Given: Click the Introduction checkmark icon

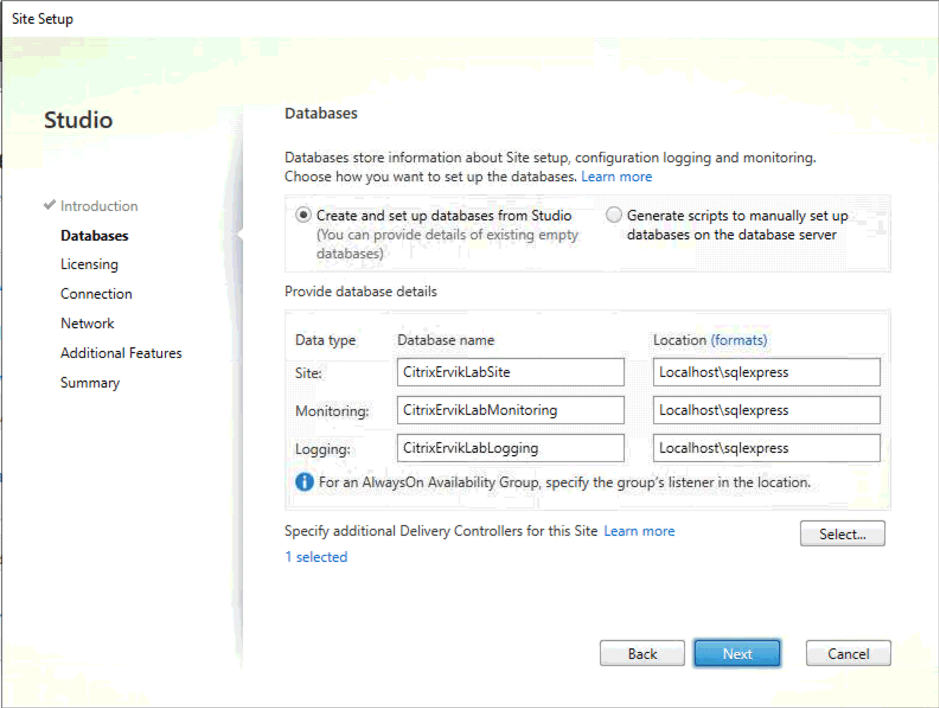Looking at the screenshot, I should tap(50, 205).
